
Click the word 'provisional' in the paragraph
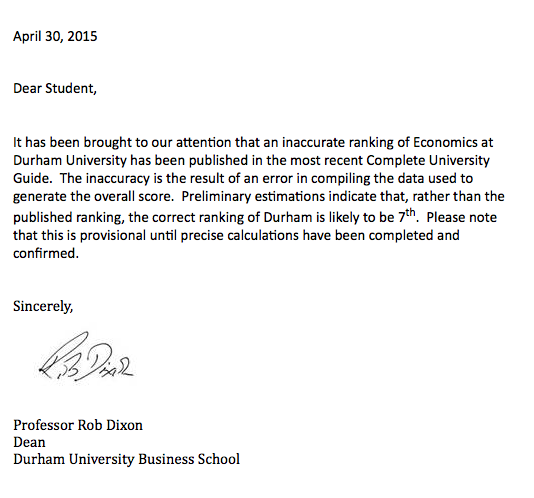click(113, 236)
